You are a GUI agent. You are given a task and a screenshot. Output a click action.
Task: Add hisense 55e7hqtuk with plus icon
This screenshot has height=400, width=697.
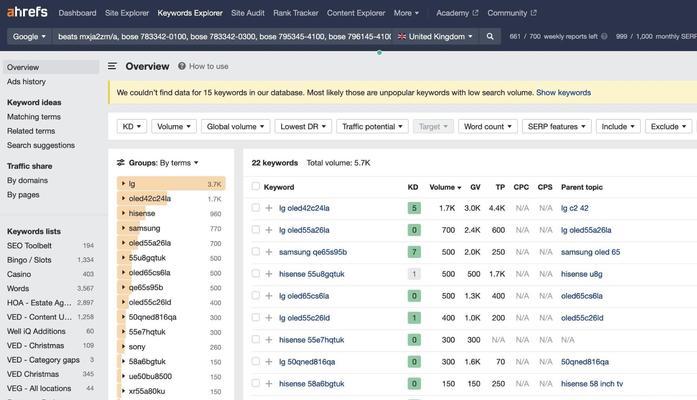[269, 340]
